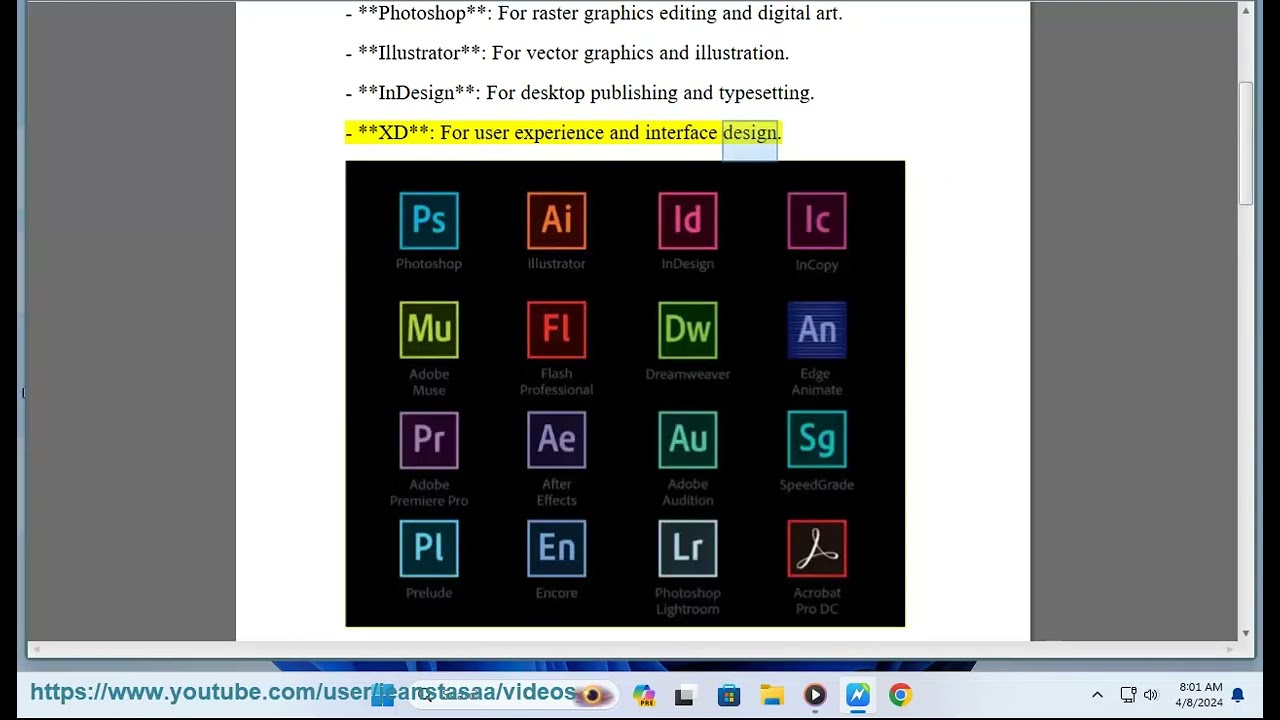This screenshot has width=1280, height=720.
Task: Click the Premiere Pro Pr icon
Action: point(429,439)
